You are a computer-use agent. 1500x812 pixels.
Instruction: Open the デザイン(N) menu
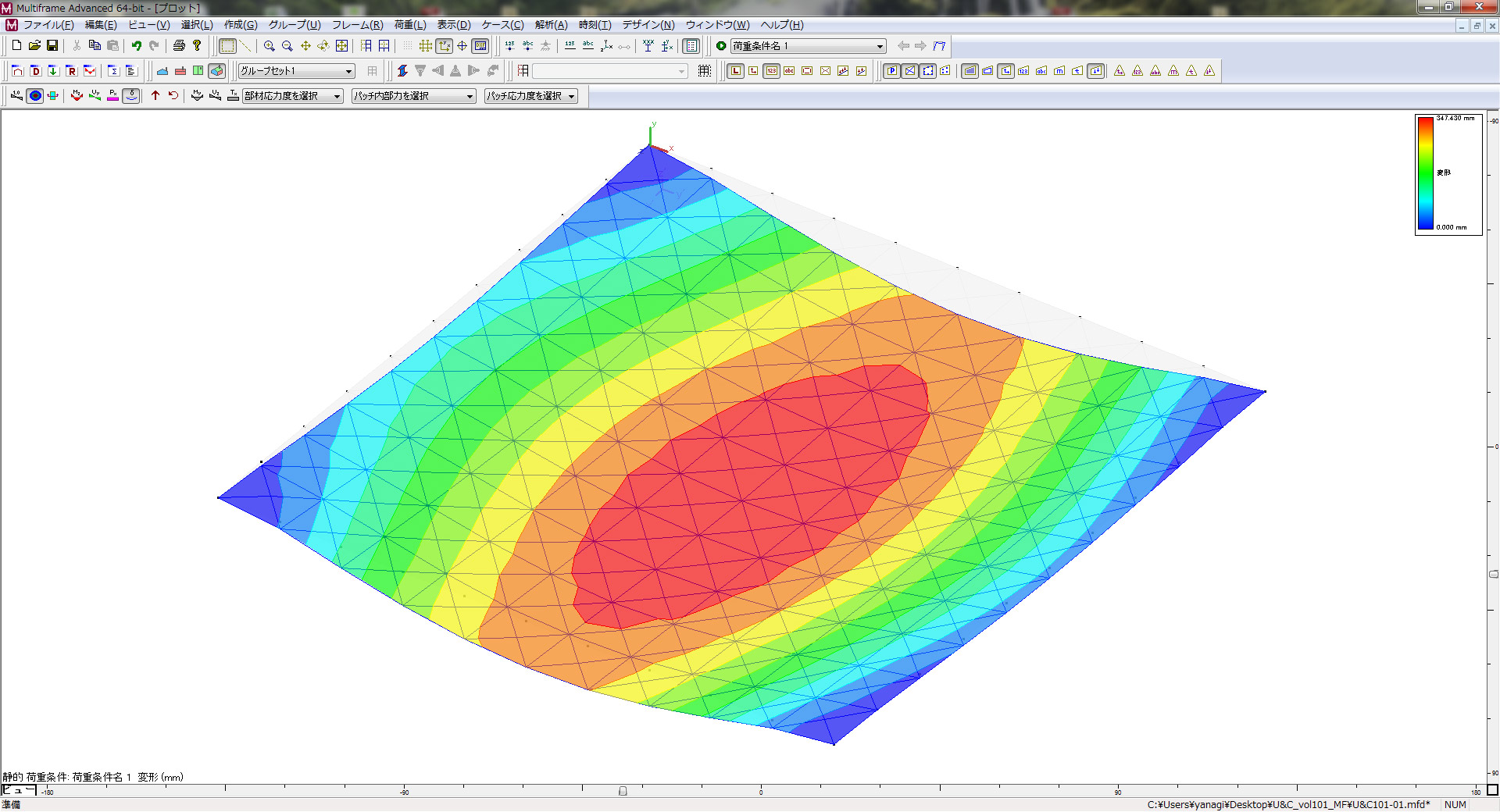tap(648, 25)
